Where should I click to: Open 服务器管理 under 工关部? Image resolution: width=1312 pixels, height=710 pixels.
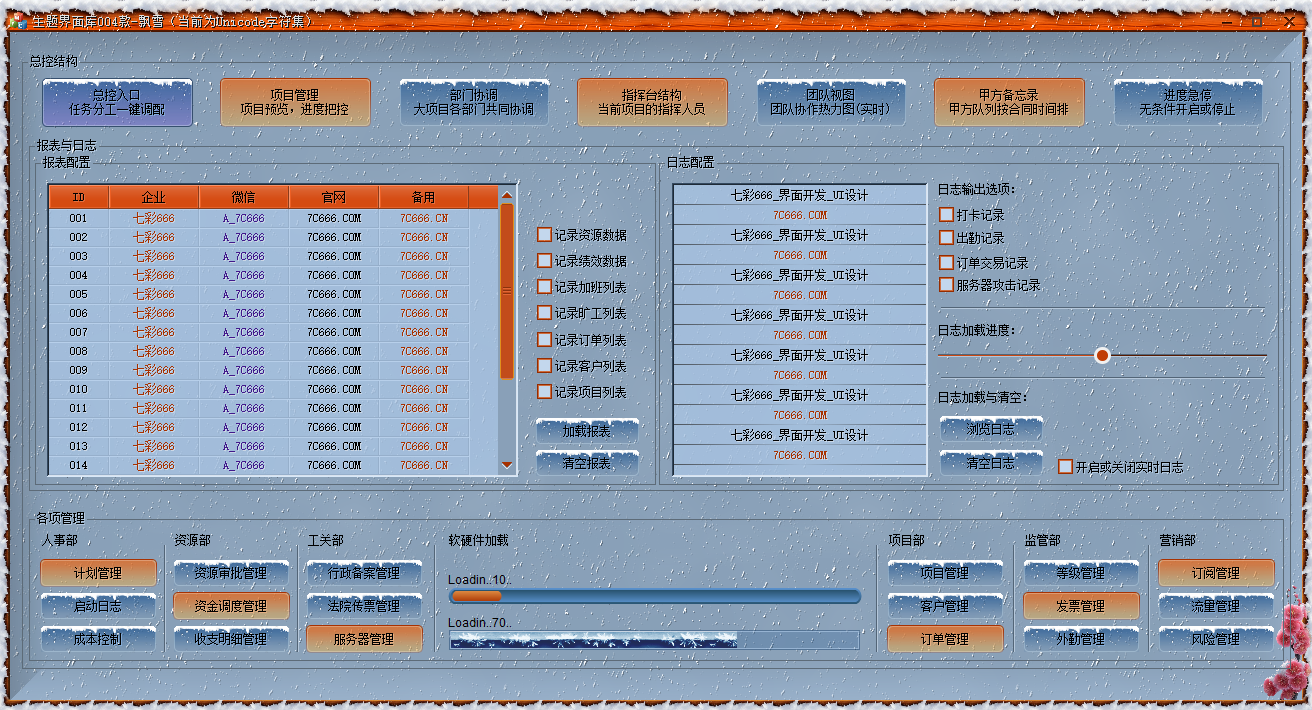click(364, 639)
